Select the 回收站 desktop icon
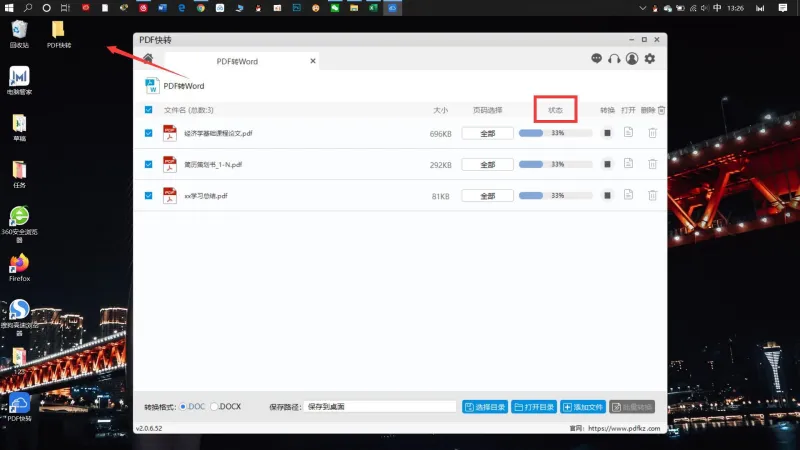 pos(19,34)
